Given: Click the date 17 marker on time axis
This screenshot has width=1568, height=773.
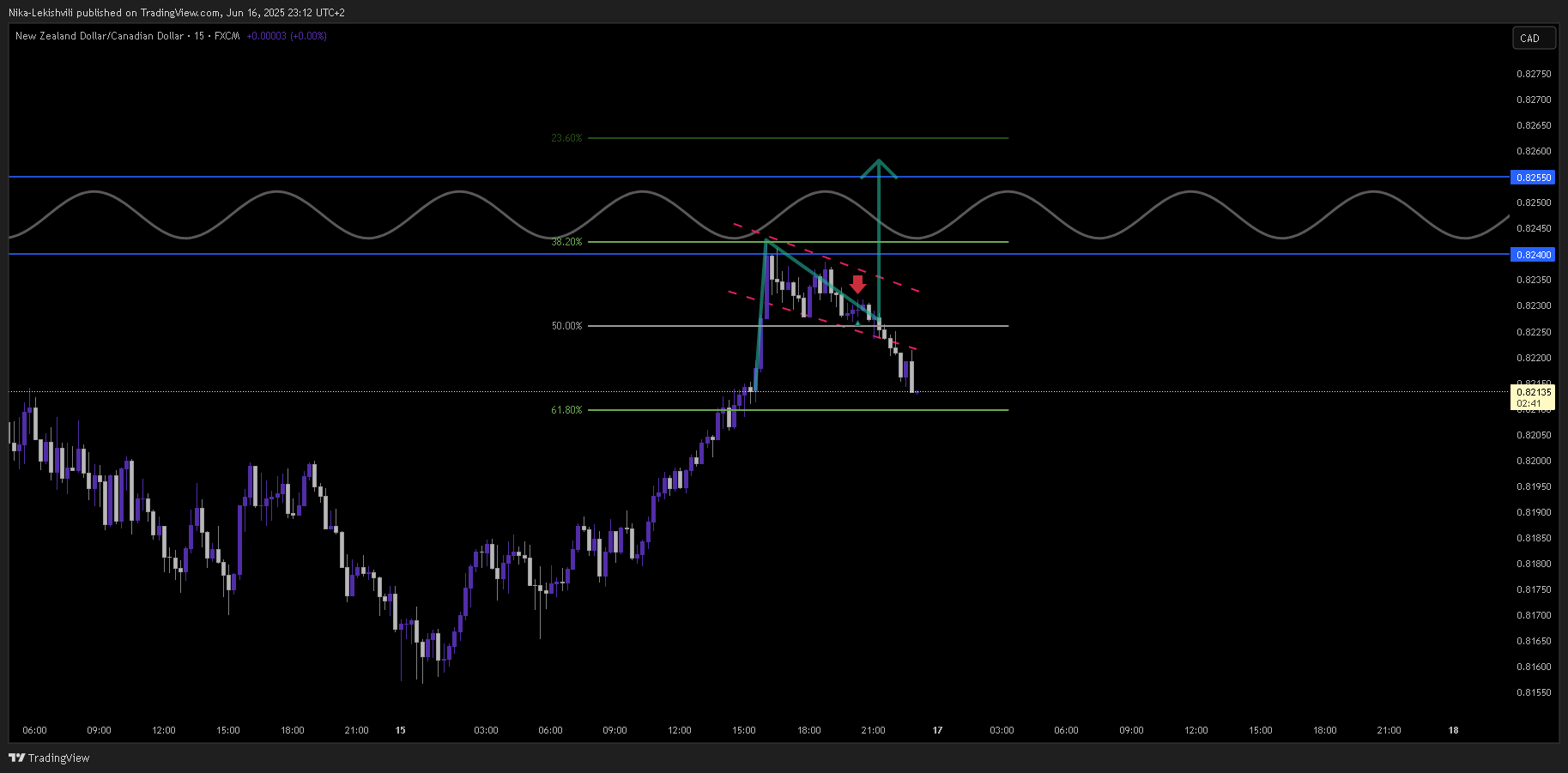Looking at the screenshot, I should coord(937,730).
